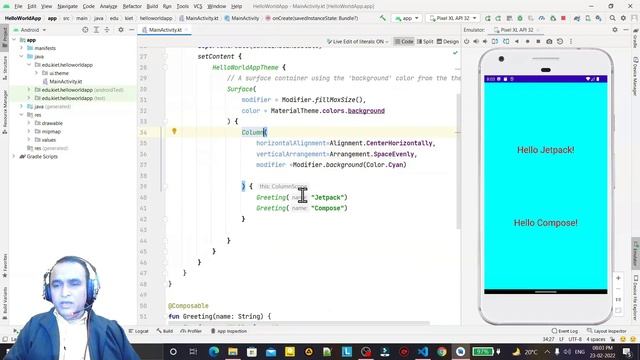
Task: Click Hello Jetpack! text in emulator
Action: coord(546,150)
